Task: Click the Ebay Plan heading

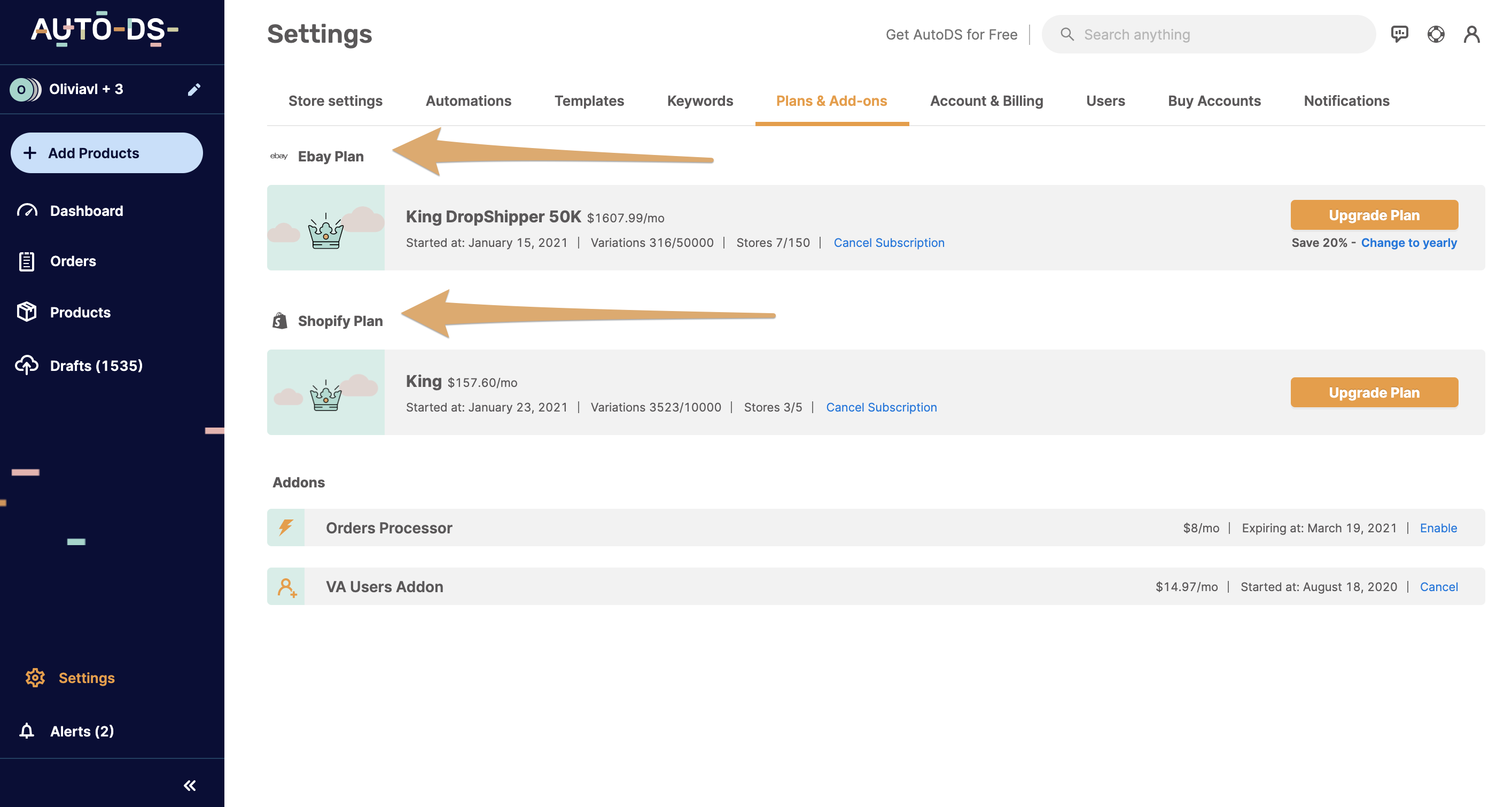Action: [331, 156]
